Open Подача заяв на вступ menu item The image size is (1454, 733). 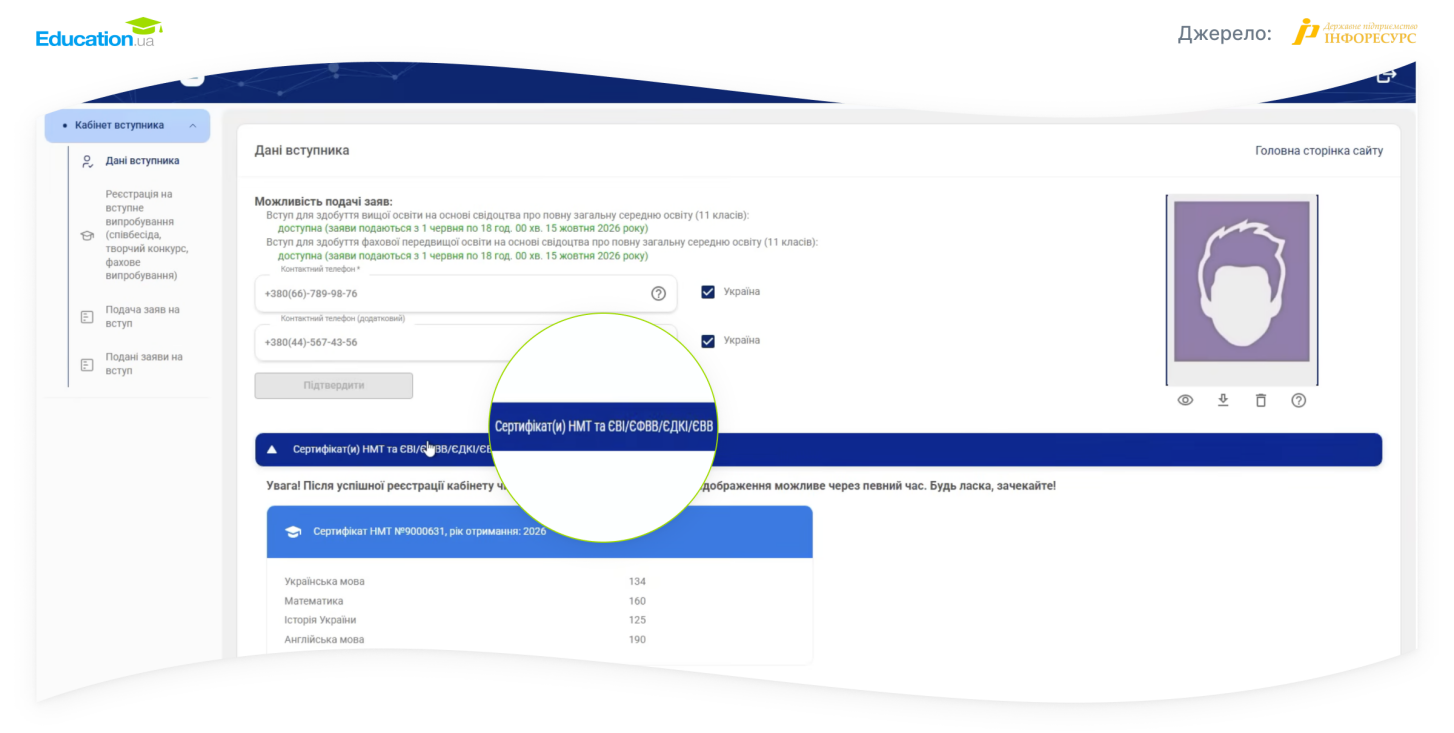(142, 317)
